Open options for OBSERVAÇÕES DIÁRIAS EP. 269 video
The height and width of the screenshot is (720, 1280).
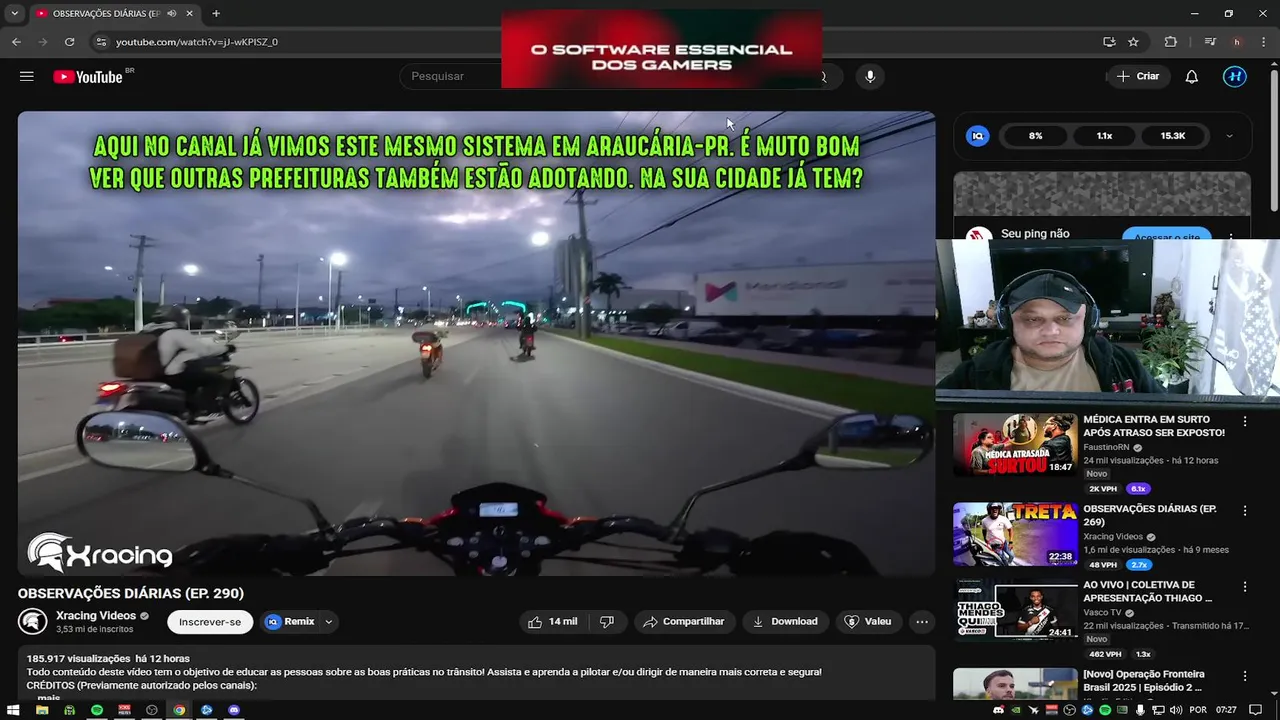pyautogui.click(x=1245, y=511)
